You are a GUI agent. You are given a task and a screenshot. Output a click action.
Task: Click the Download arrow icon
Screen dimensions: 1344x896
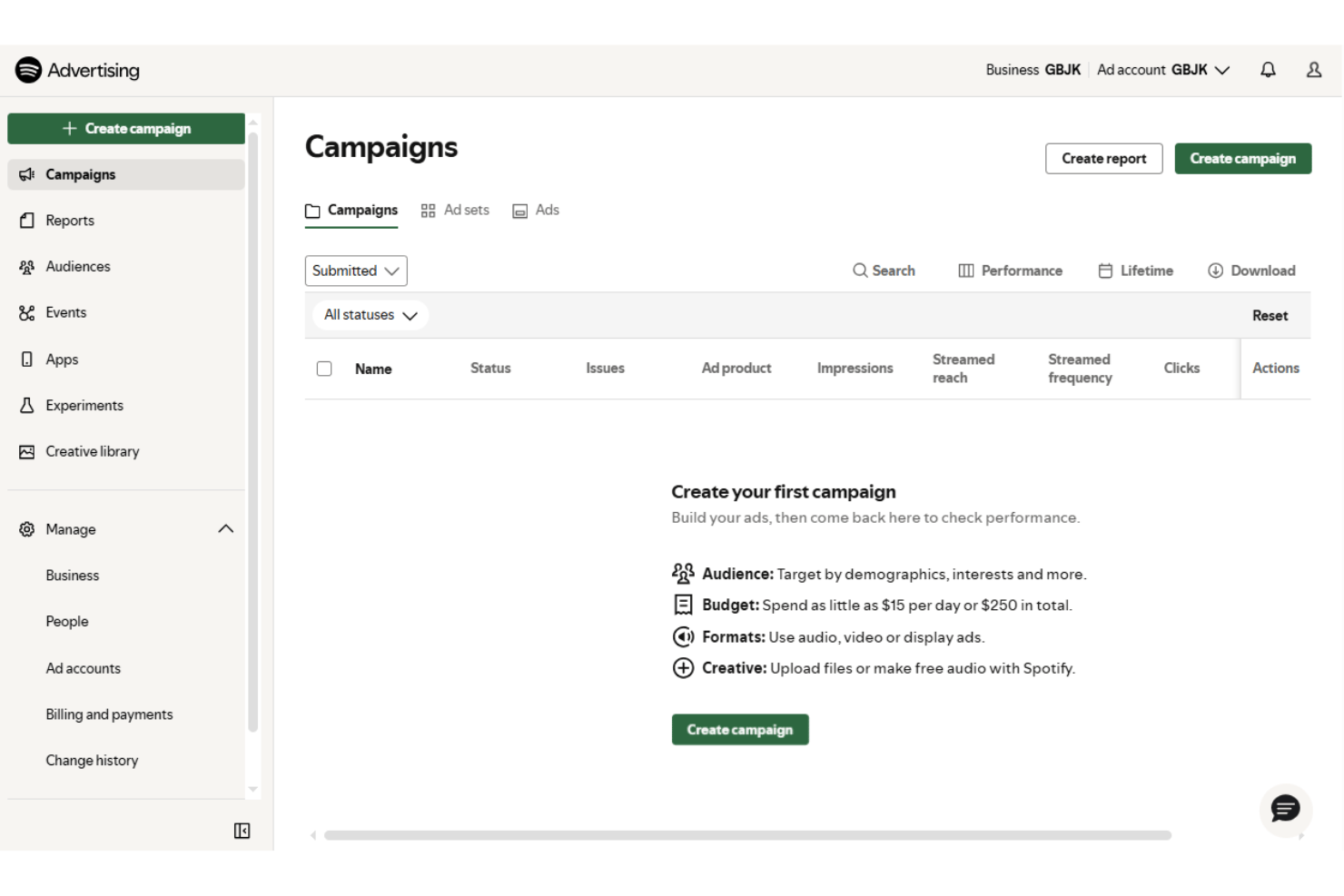1215,271
